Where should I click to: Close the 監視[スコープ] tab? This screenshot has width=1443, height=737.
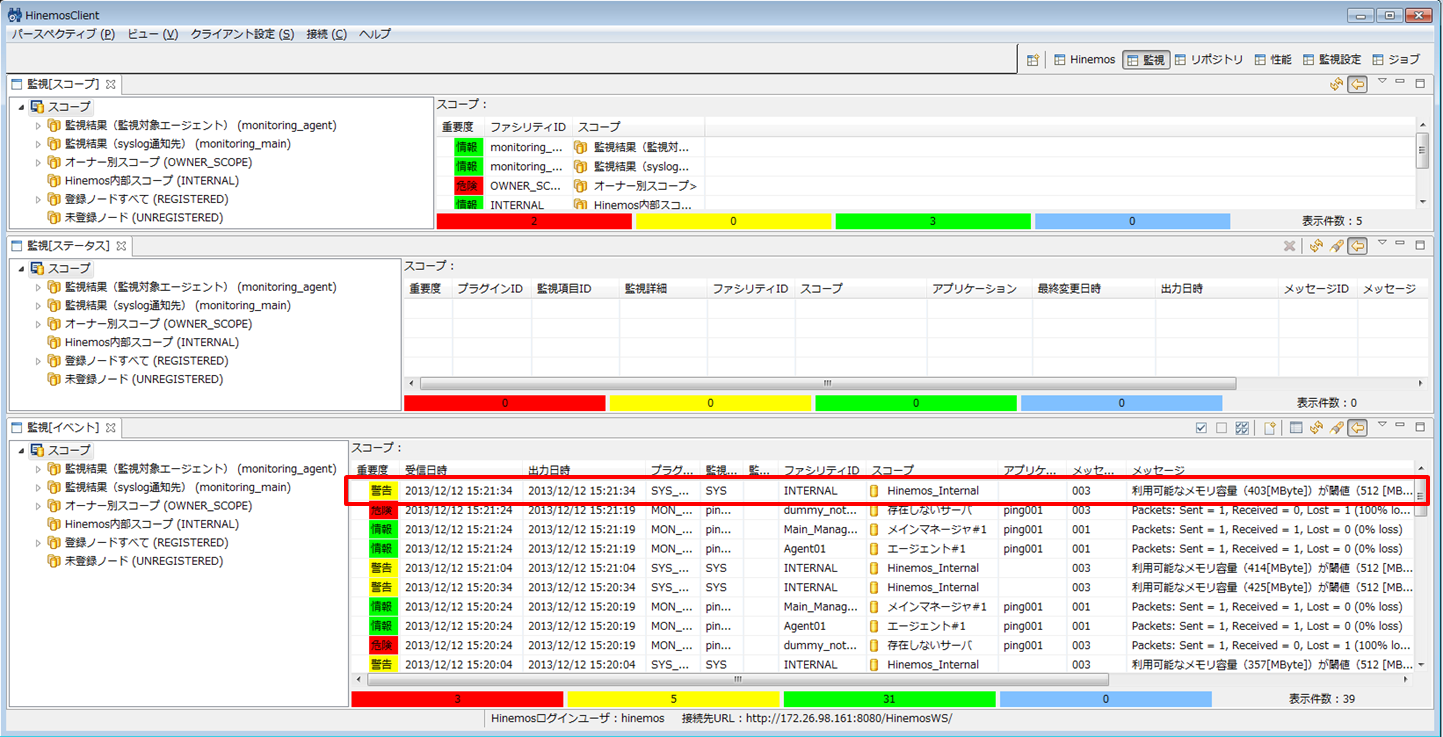[111, 84]
